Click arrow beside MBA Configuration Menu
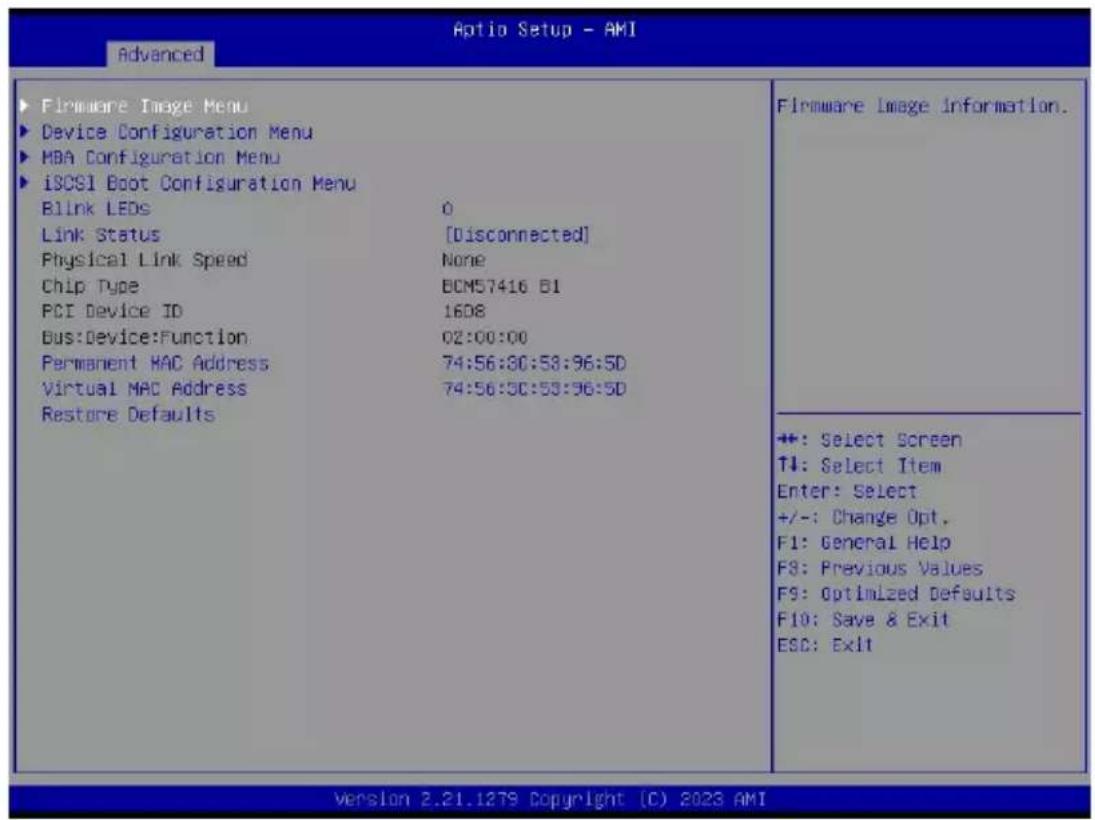1095x820 pixels. (25, 157)
